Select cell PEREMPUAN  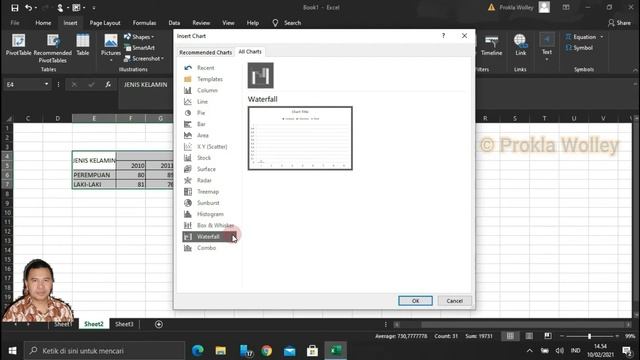94,175
